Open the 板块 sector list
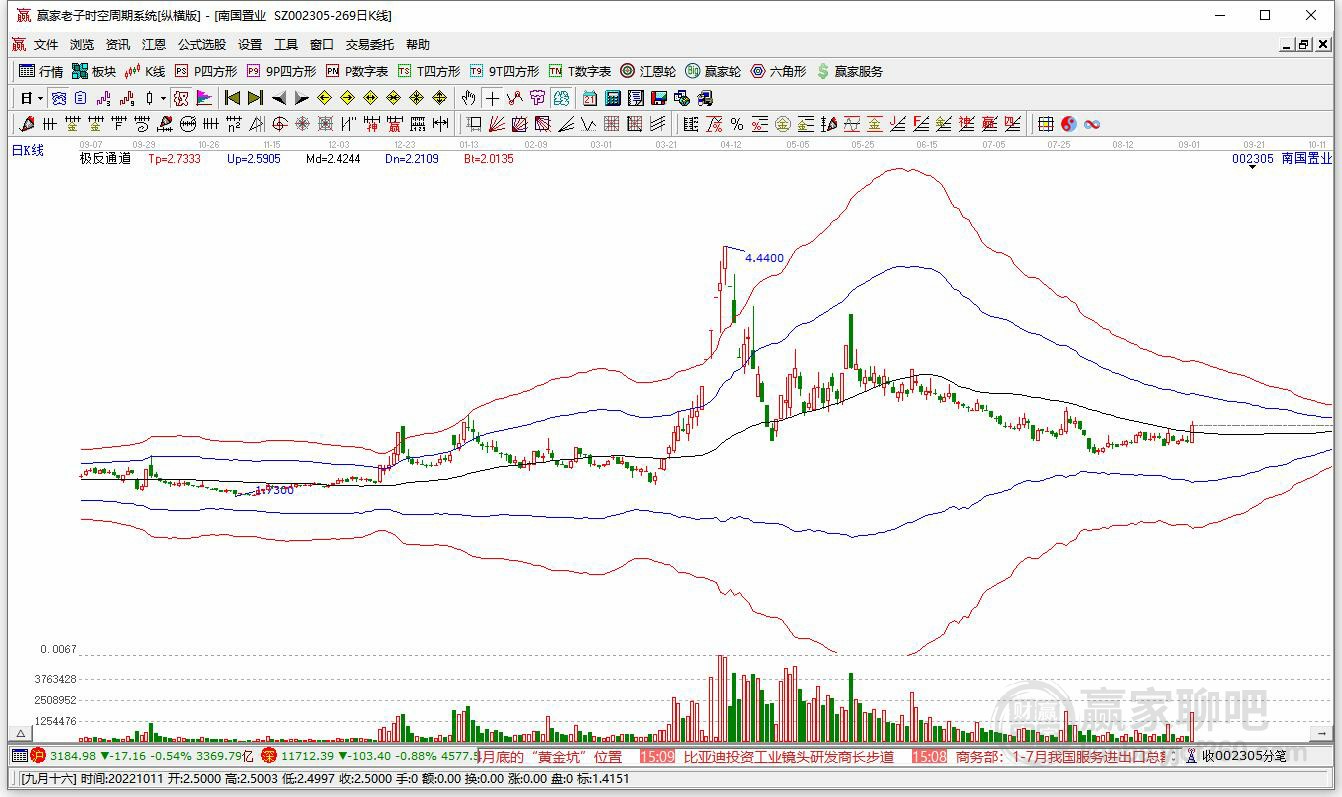This screenshot has width=1342, height=797. tap(94, 71)
